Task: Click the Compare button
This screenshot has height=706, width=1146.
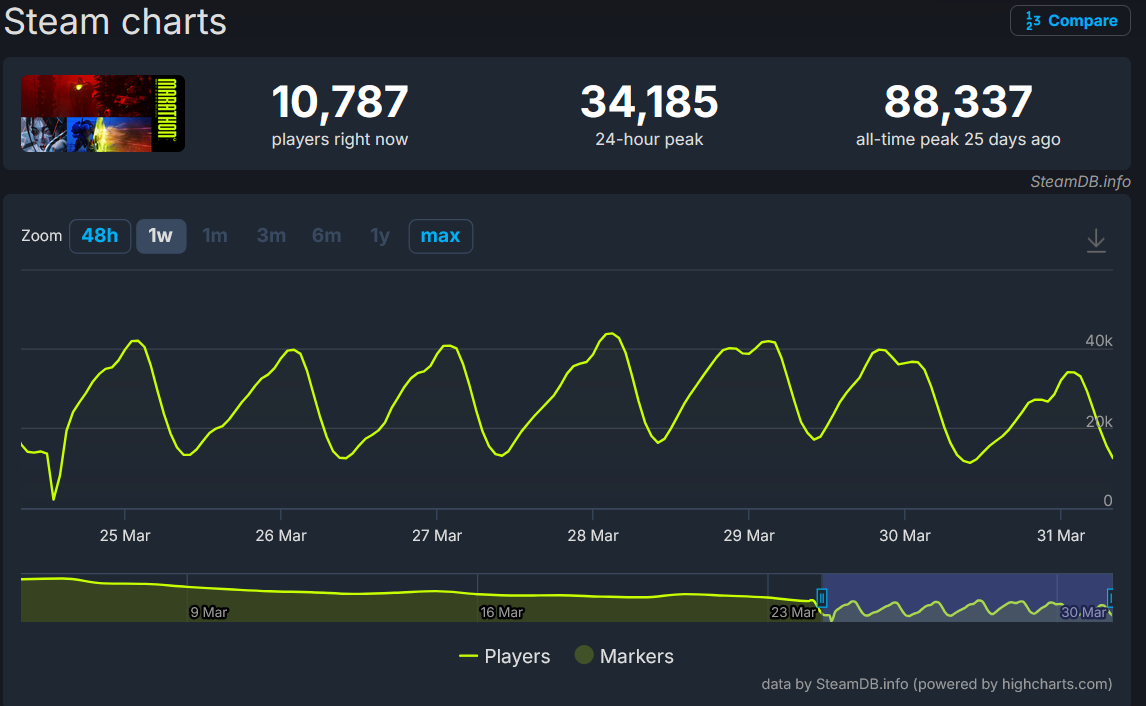Action: pyautogui.click(x=1070, y=20)
